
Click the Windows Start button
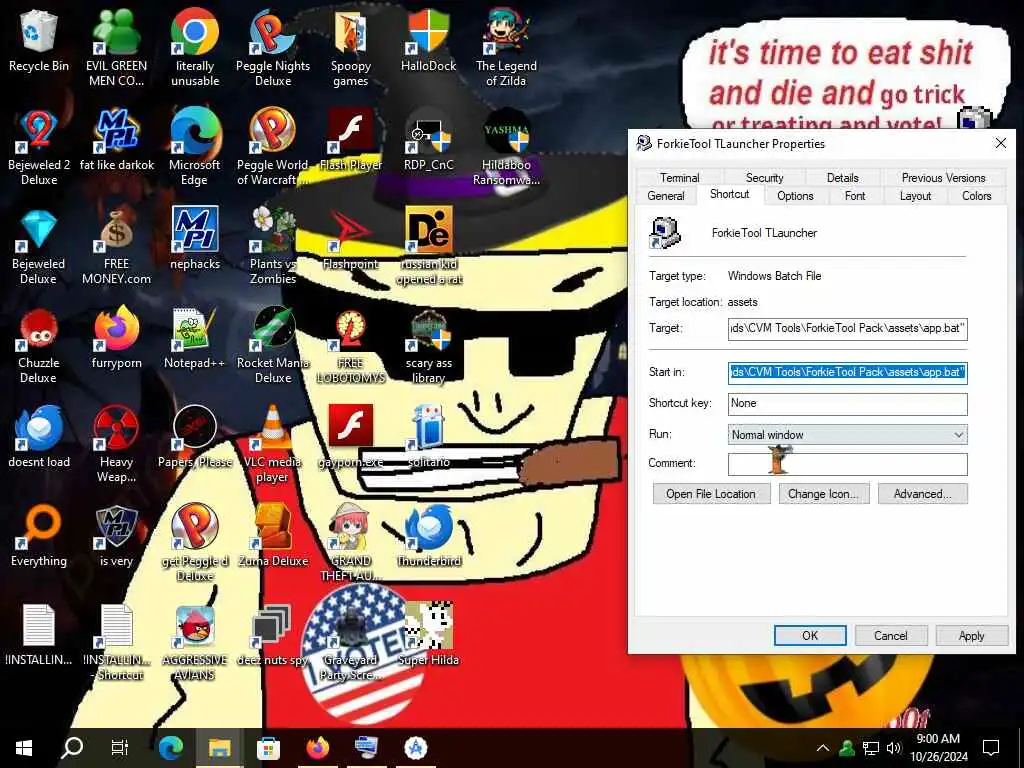pyautogui.click(x=24, y=748)
